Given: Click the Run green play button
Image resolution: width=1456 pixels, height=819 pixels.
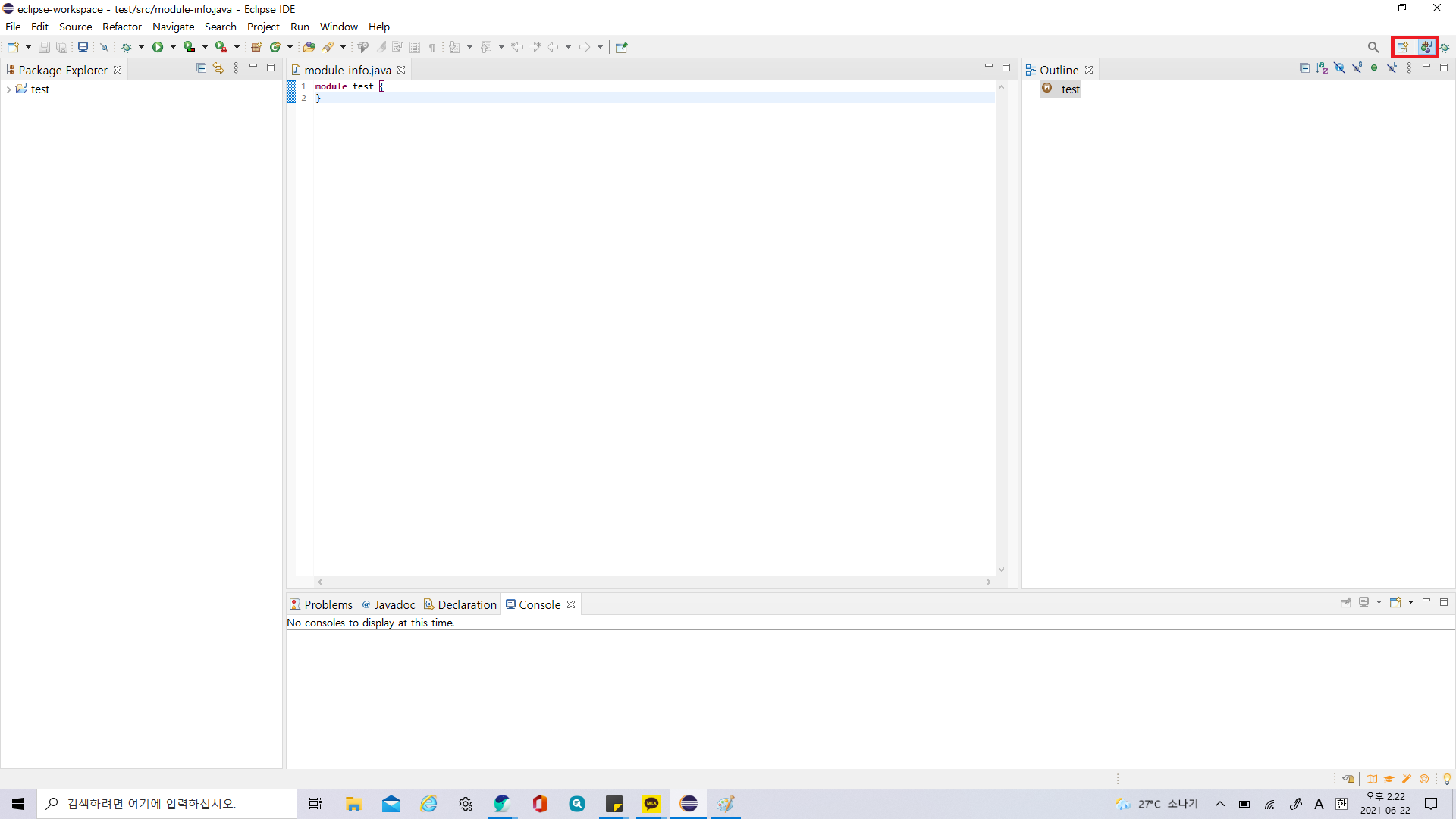Looking at the screenshot, I should click(x=158, y=47).
